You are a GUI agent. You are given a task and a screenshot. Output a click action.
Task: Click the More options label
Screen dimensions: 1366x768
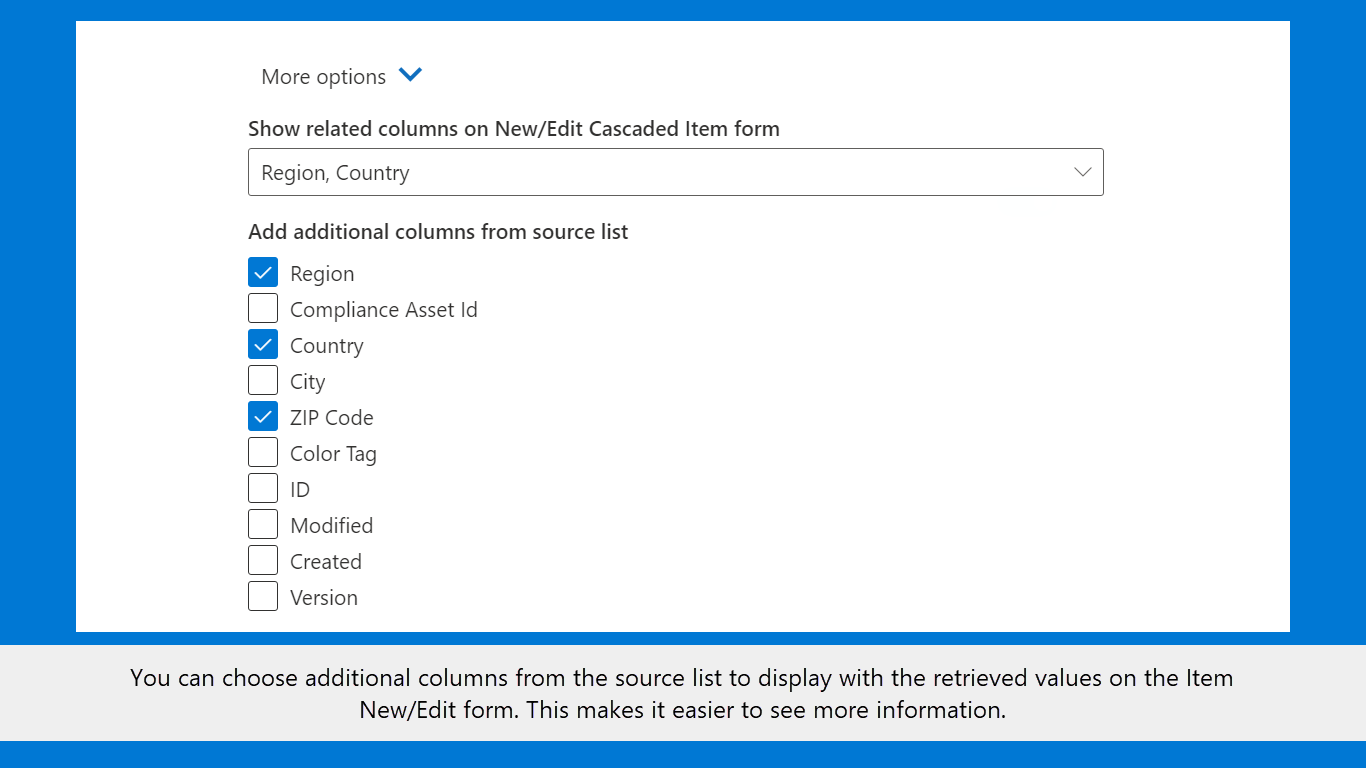pyautogui.click(x=323, y=77)
